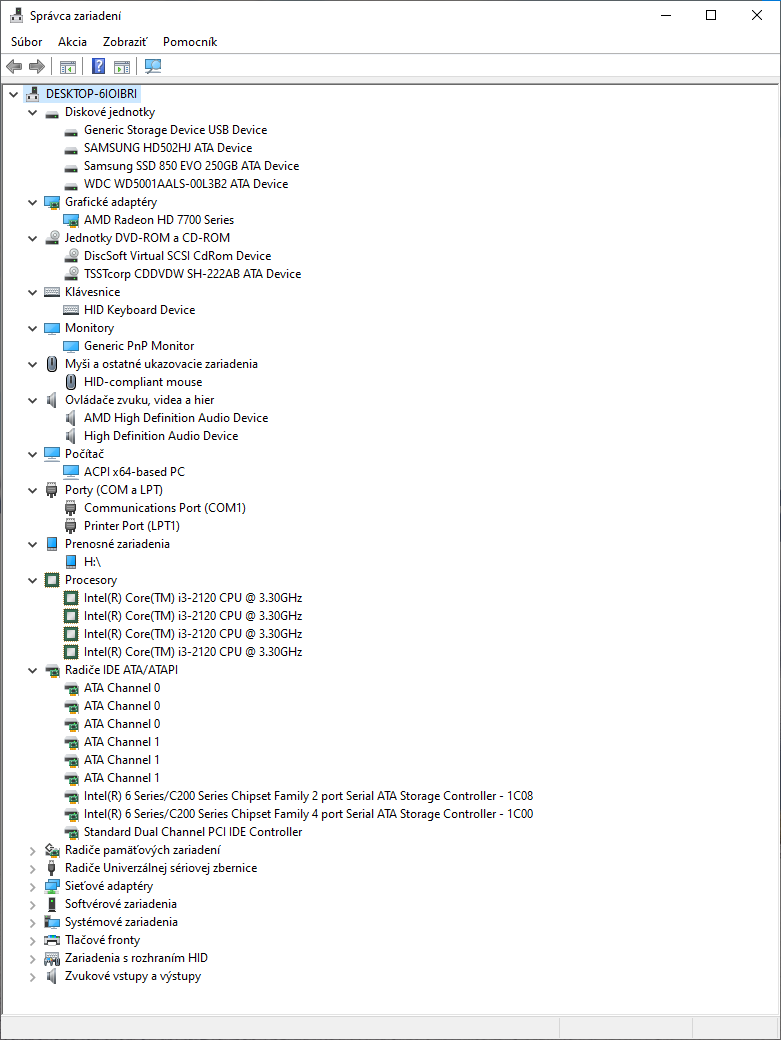Select the Počítač category label
Viewport: 781px width, 1040px height.
[84, 454]
